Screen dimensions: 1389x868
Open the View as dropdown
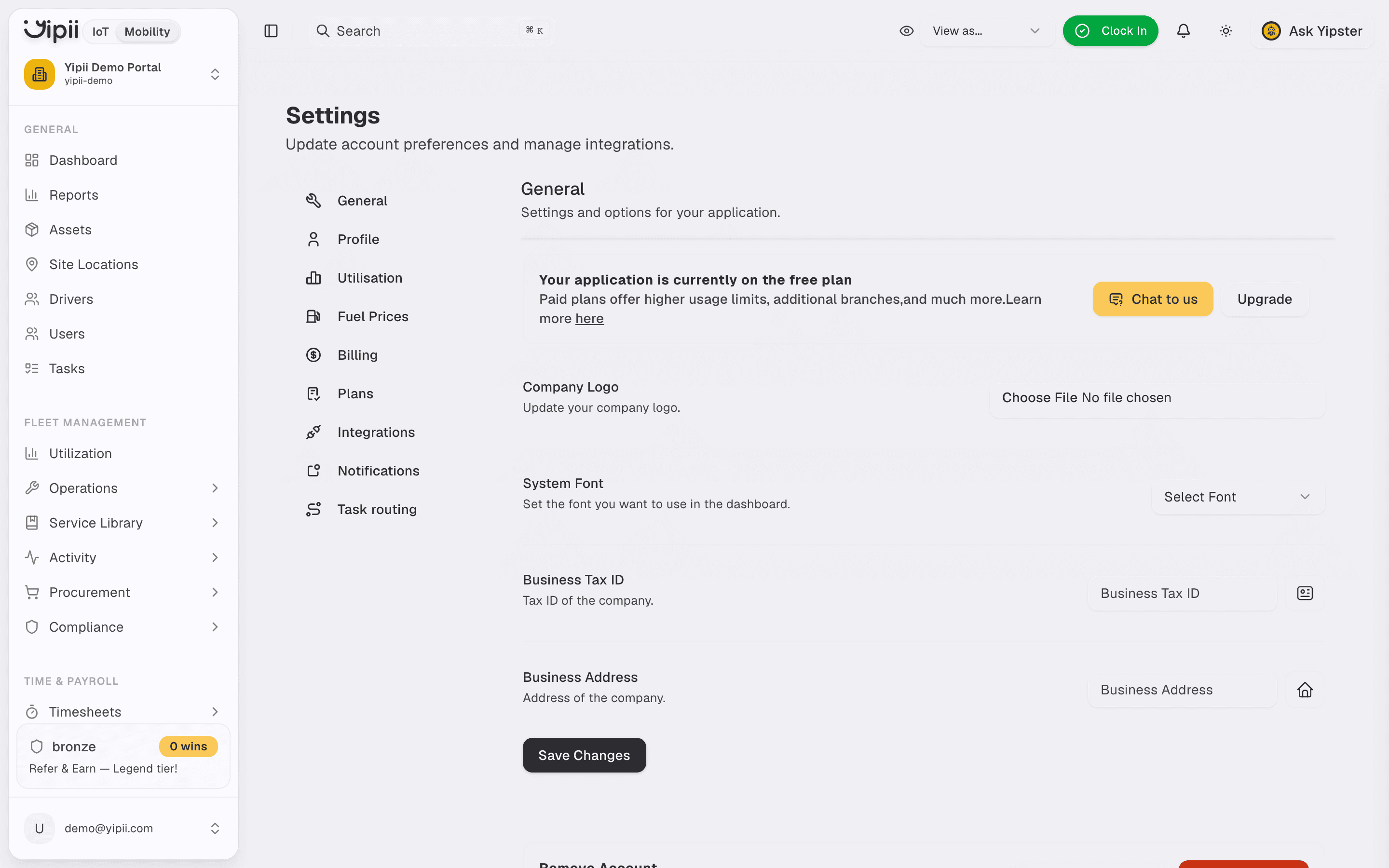point(987,31)
